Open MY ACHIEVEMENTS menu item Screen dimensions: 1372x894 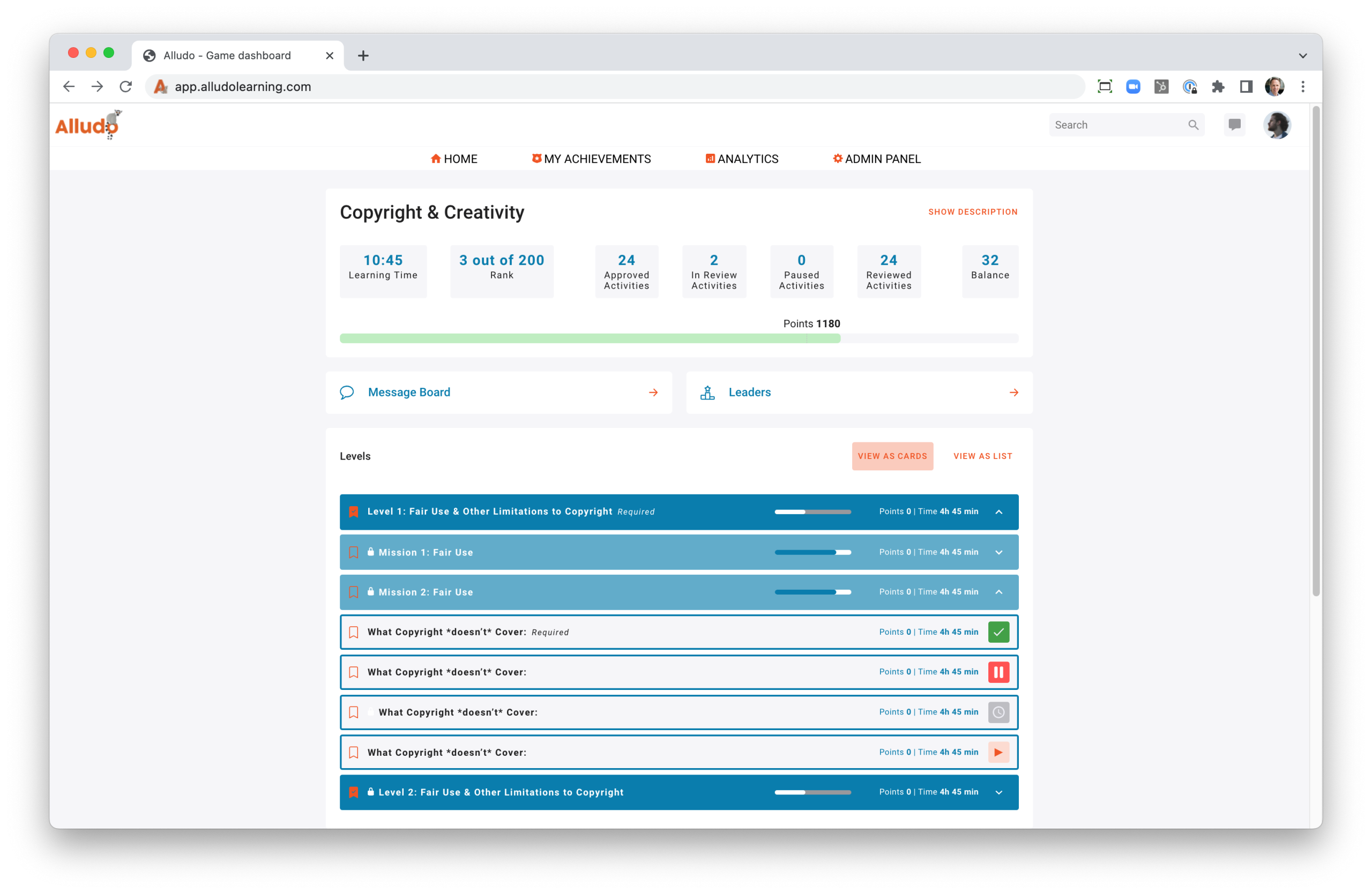pos(591,159)
